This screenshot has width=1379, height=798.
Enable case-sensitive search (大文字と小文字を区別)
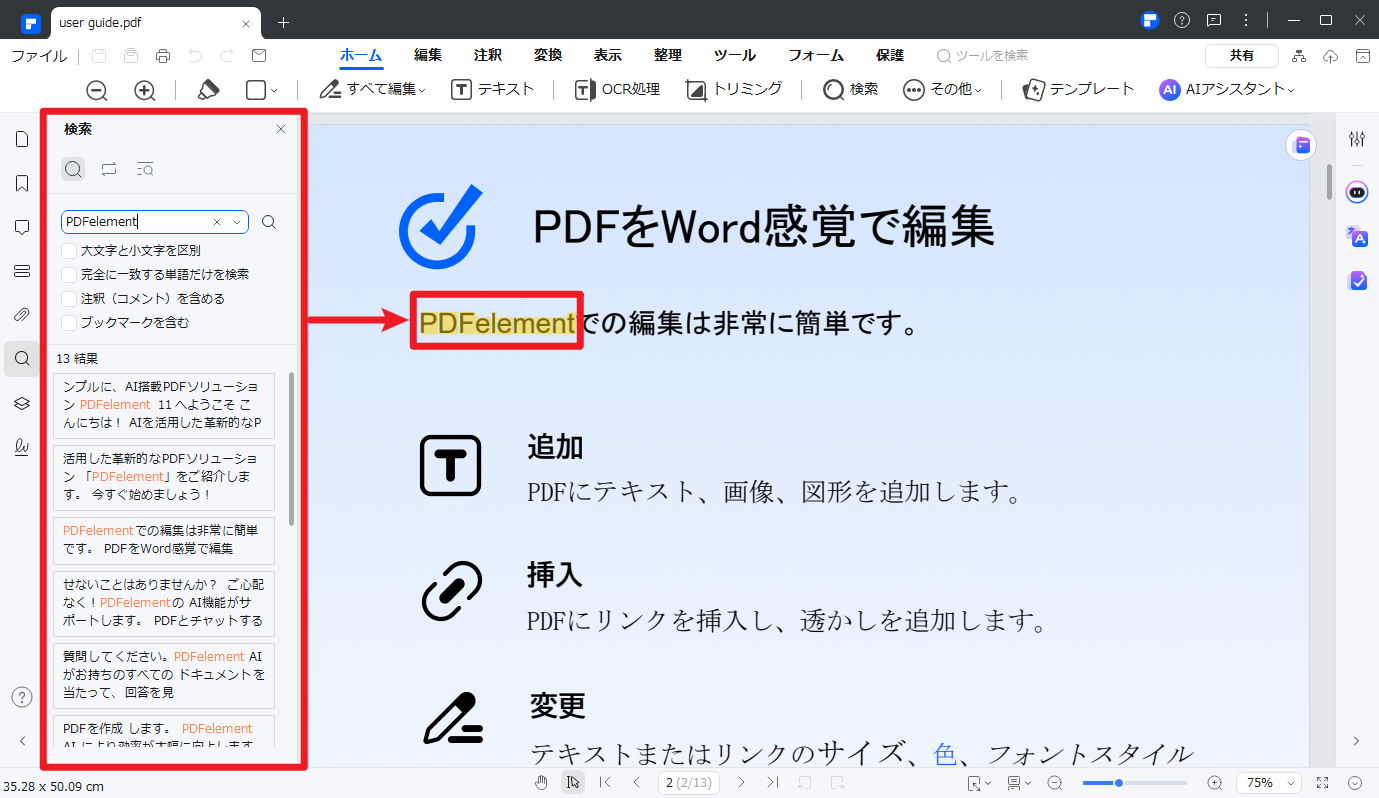point(69,250)
